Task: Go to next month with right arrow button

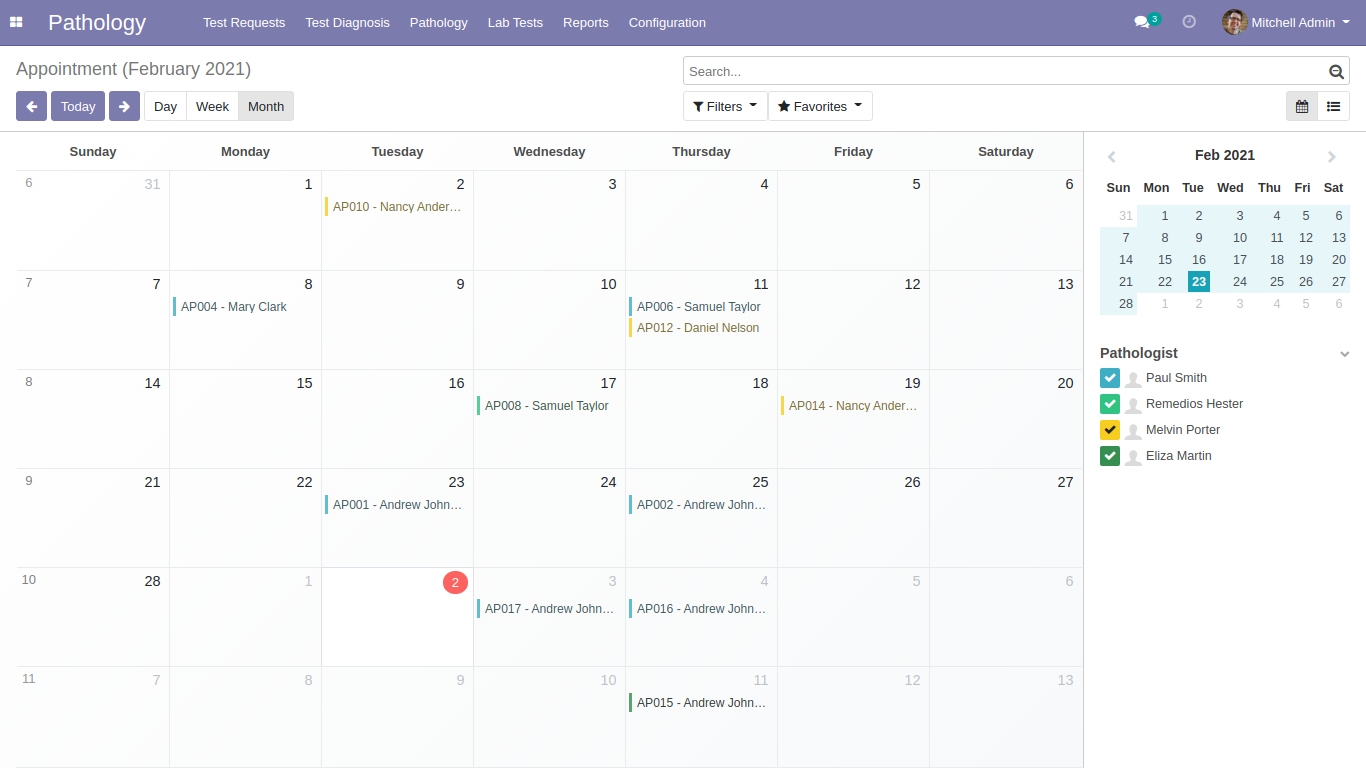Action: coord(124,106)
